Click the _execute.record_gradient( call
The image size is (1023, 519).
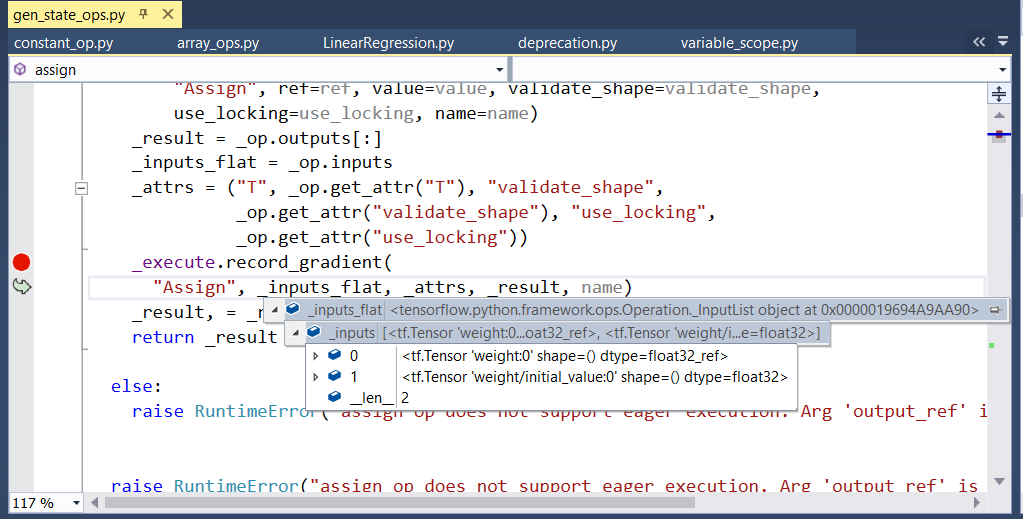261,262
